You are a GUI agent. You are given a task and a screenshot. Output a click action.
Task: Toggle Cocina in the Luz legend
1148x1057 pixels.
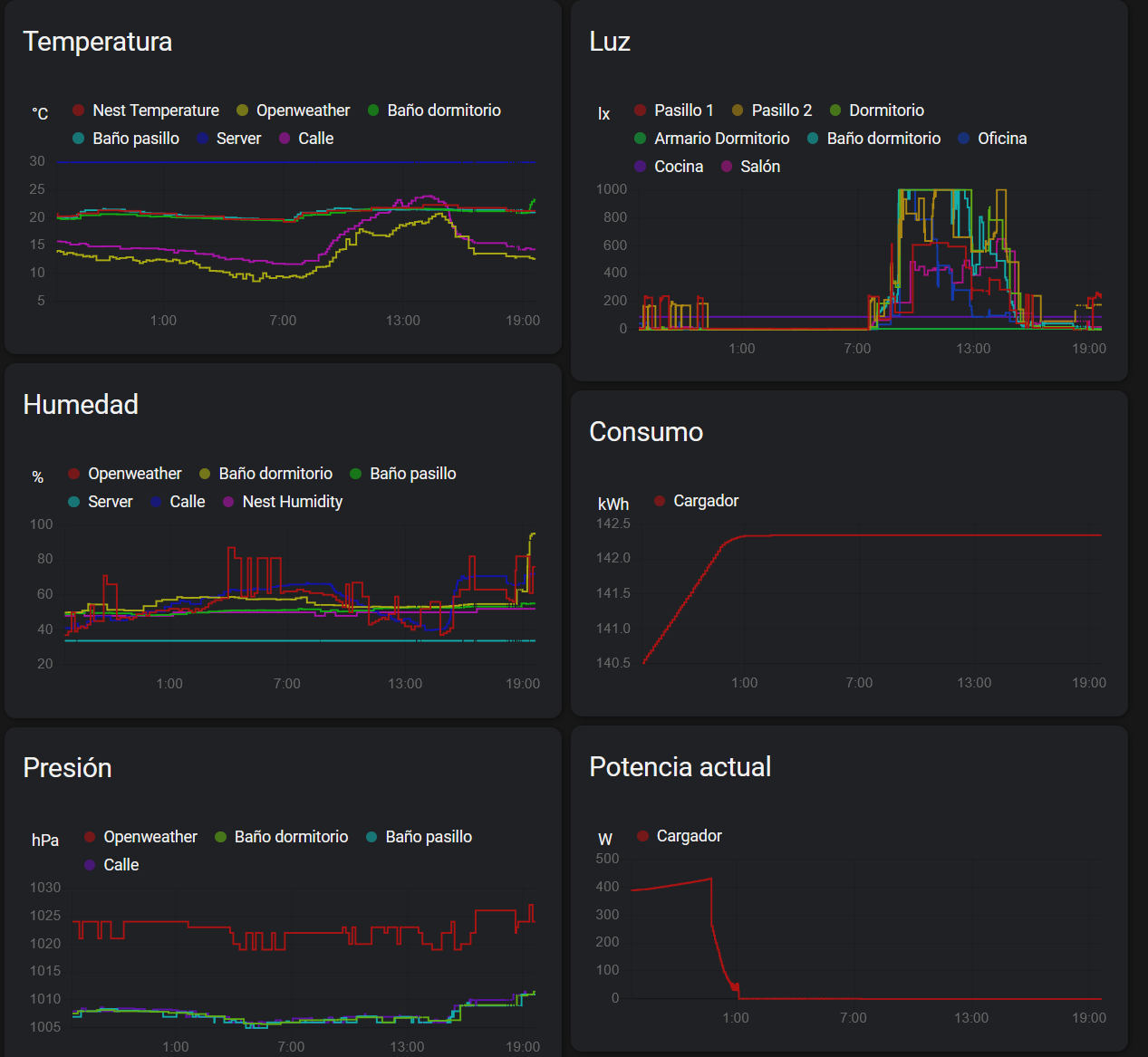[x=669, y=167]
